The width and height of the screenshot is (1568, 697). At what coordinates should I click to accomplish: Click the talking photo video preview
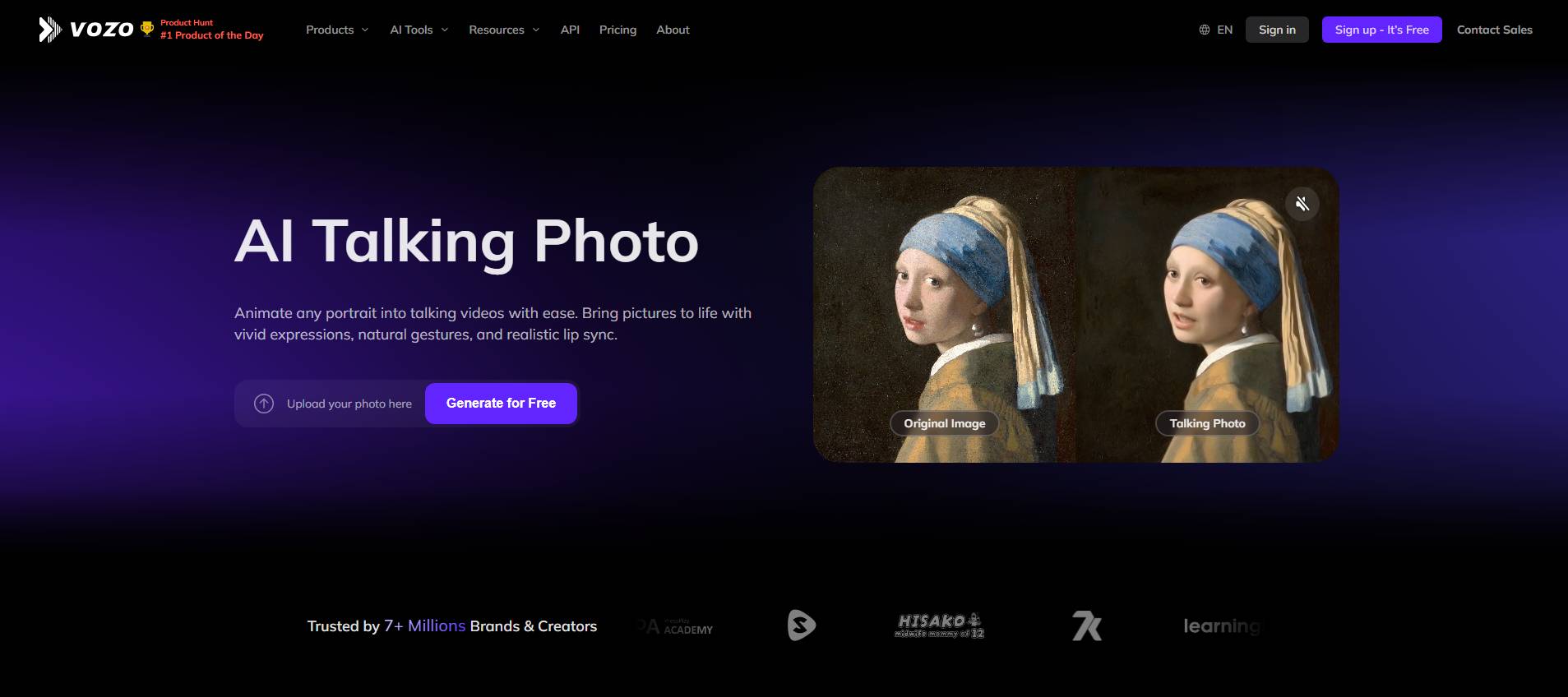click(1207, 315)
